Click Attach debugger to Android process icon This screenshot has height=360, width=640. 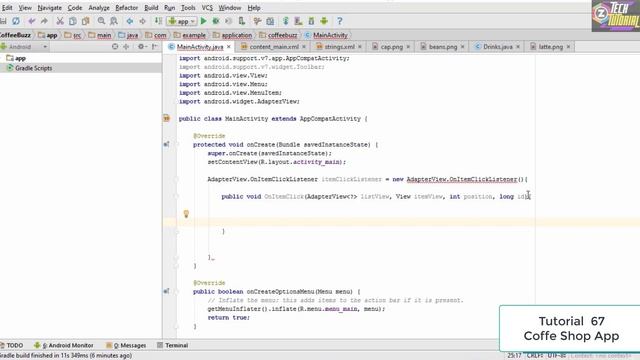click(242, 21)
